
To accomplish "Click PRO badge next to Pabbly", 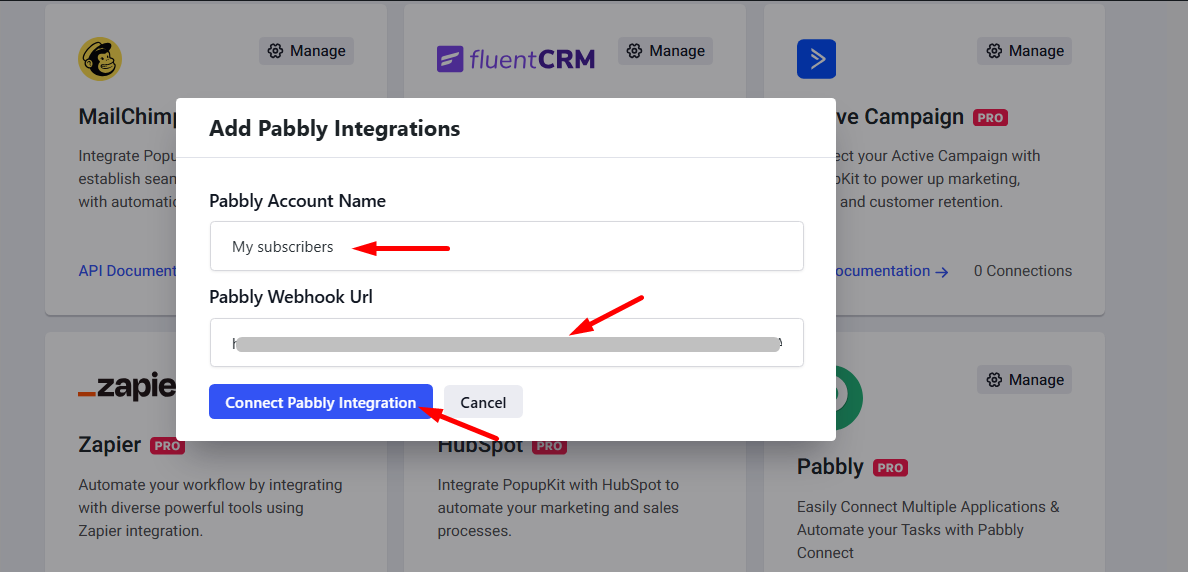I will (889, 467).
